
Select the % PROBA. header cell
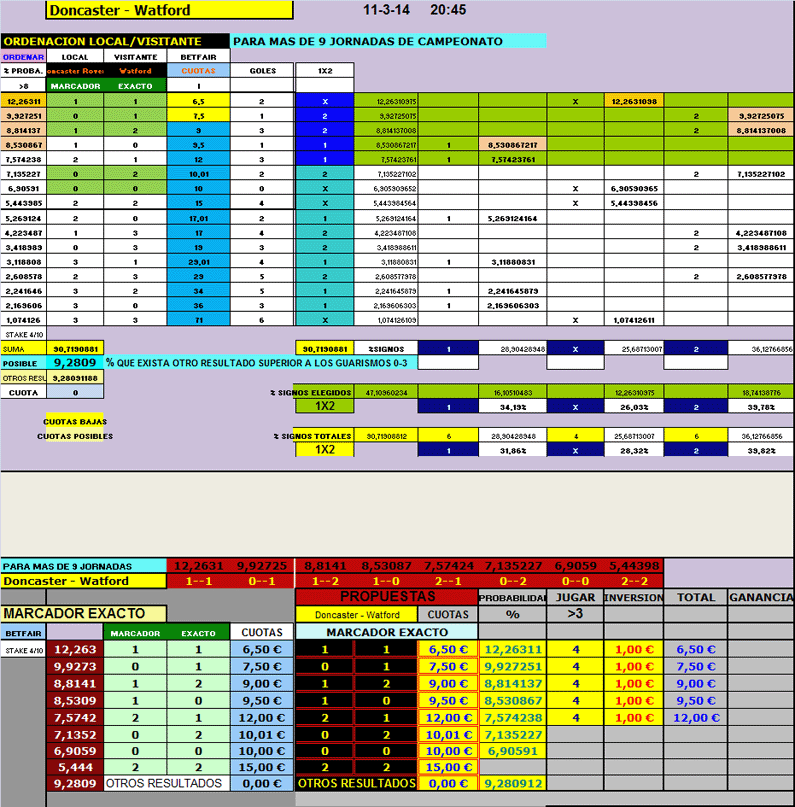click(23, 71)
